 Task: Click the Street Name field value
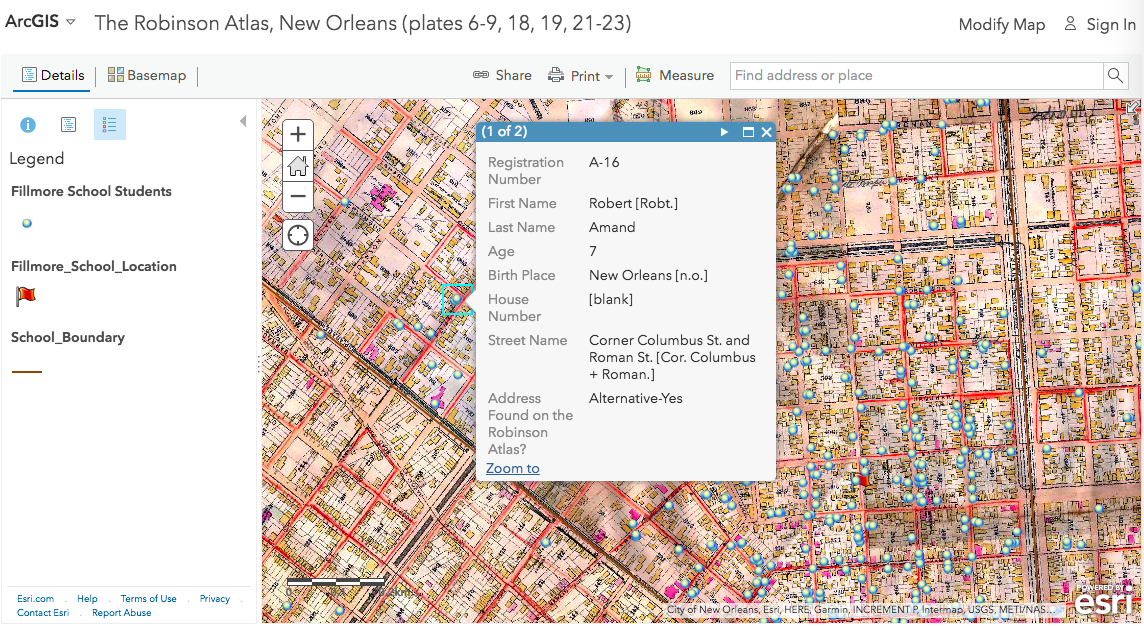(x=673, y=358)
